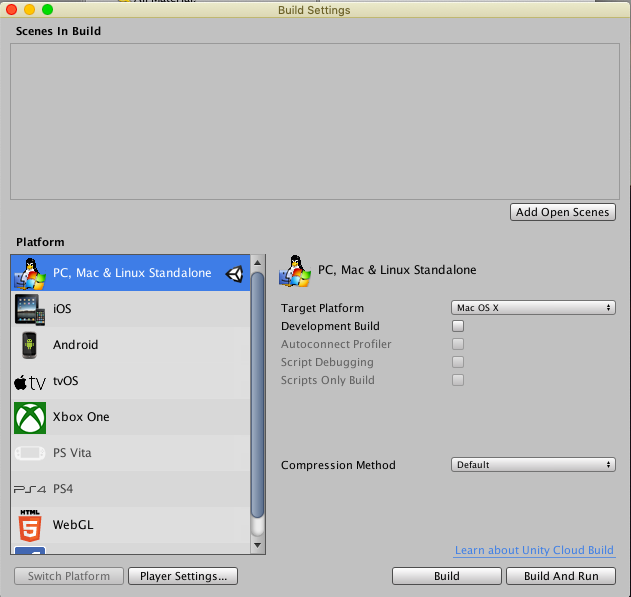Open the Compression Method dropdown
The image size is (631, 597).
533,465
